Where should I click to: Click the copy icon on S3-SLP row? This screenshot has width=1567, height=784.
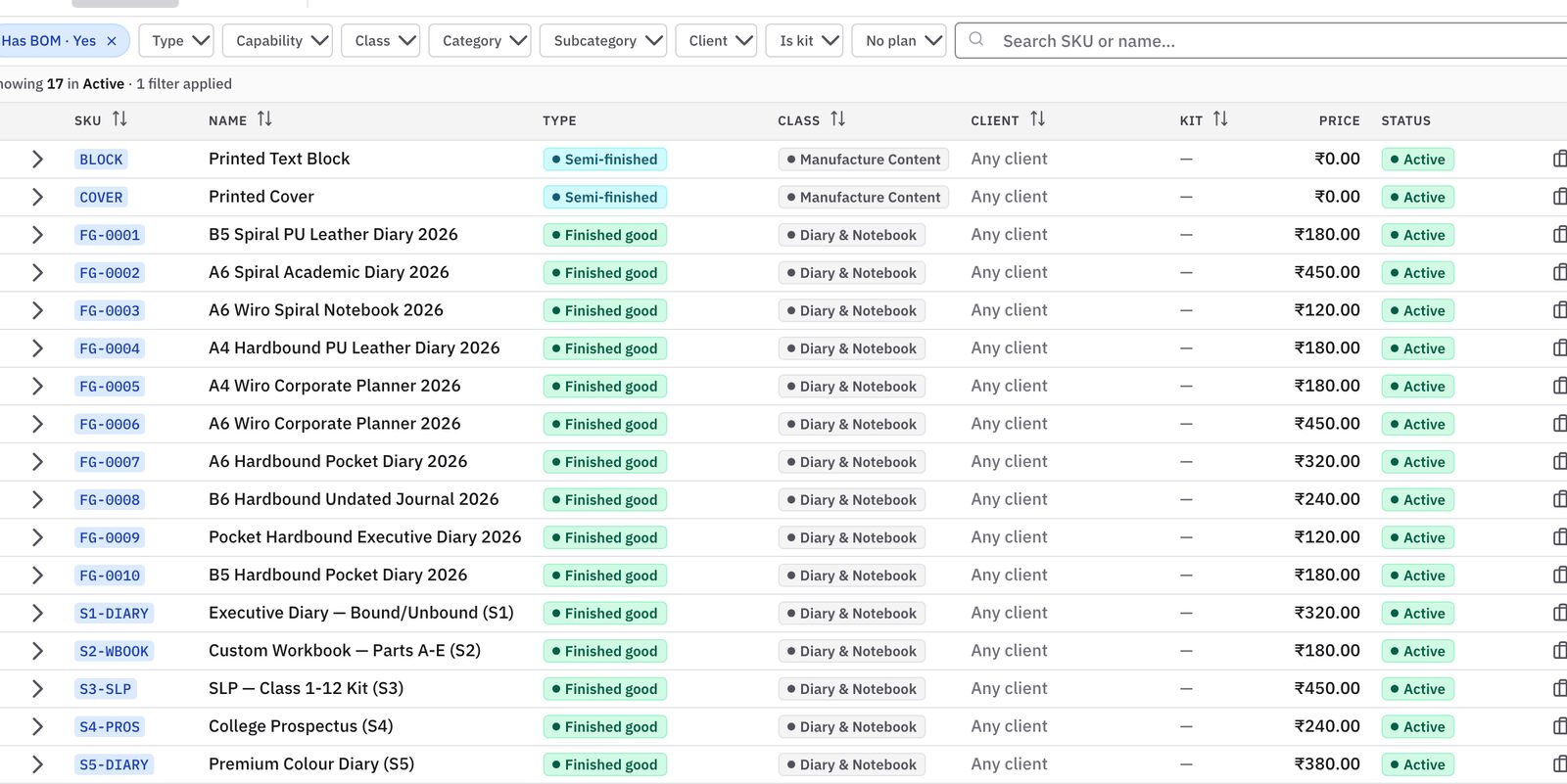pos(1559,689)
